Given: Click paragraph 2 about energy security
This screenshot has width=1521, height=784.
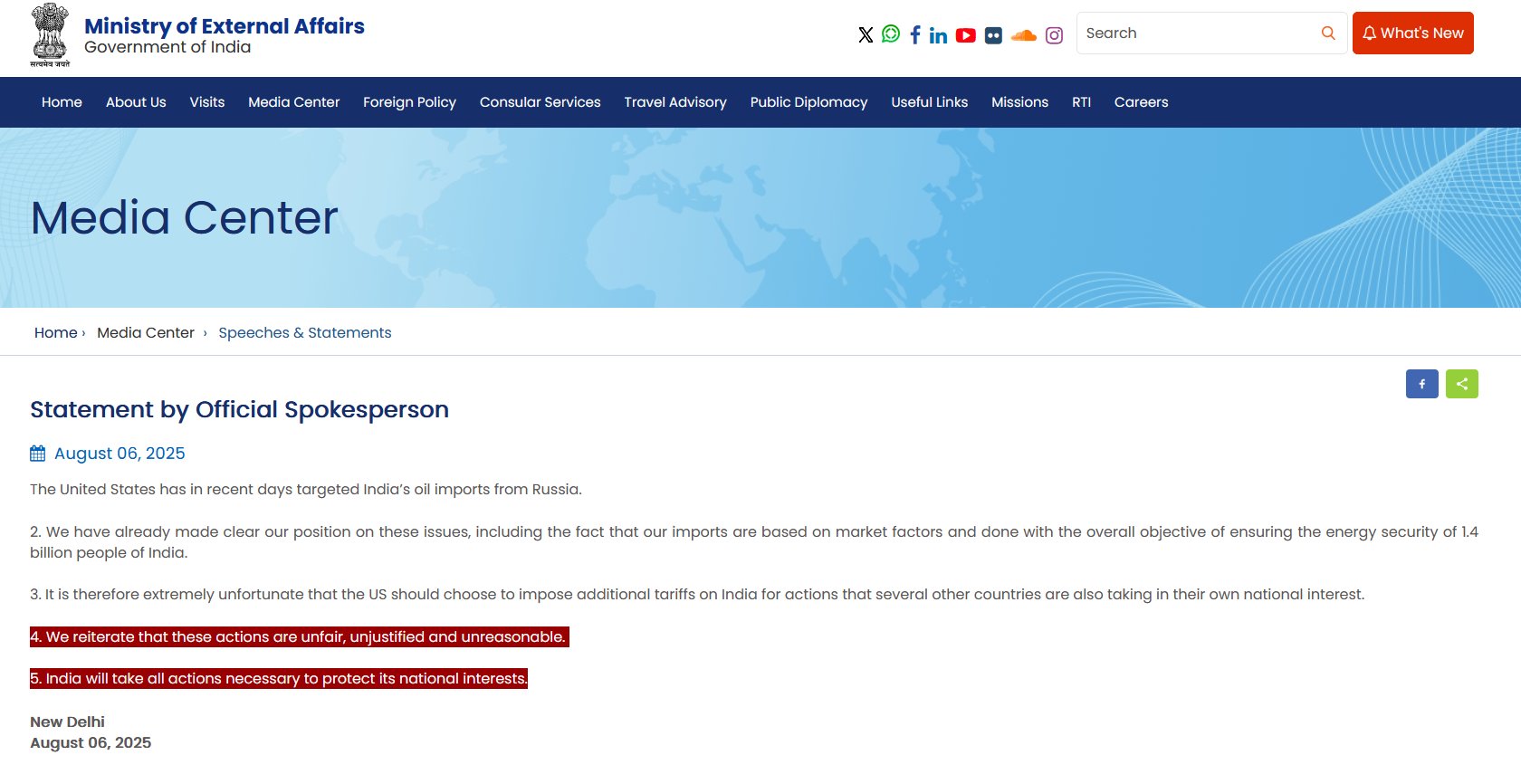Looking at the screenshot, I should (754, 542).
